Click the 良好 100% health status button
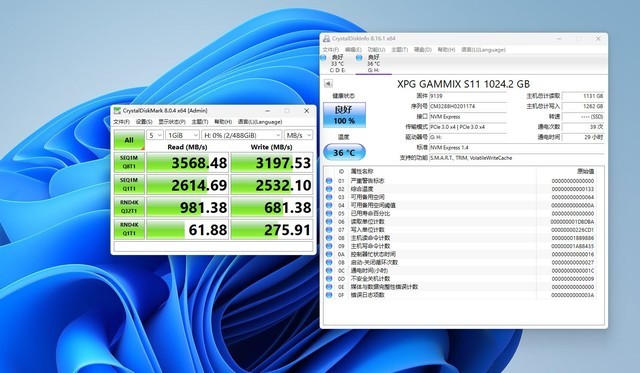Image resolution: width=640 pixels, height=373 pixels. (344, 115)
